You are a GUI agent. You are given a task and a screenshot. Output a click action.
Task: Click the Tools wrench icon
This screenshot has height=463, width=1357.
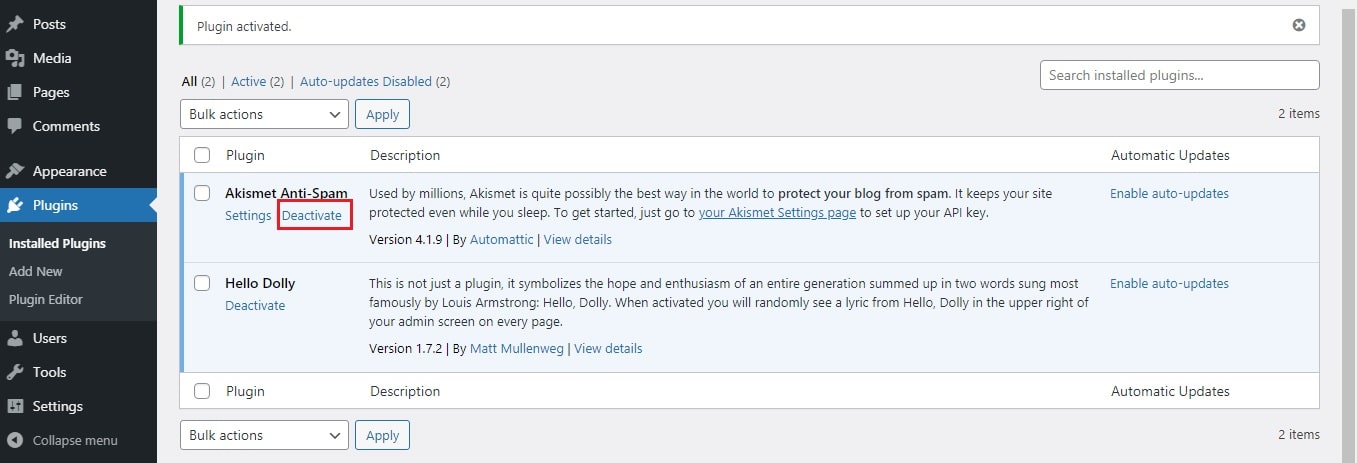[x=15, y=372]
